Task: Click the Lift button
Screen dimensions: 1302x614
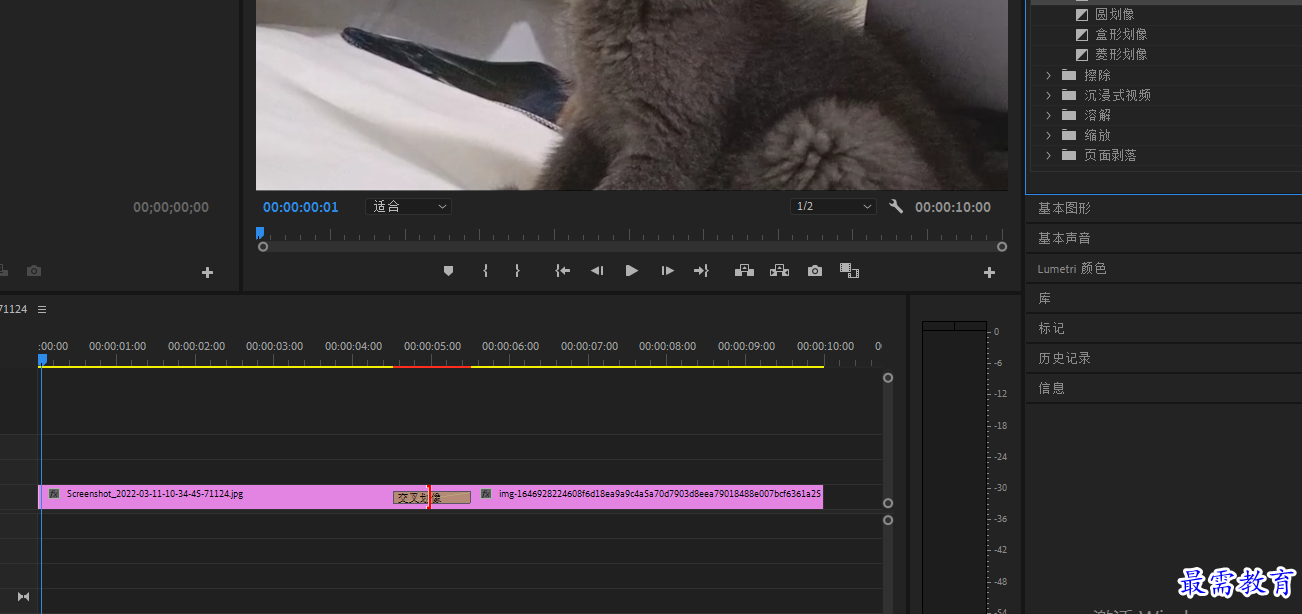Action: [744, 271]
